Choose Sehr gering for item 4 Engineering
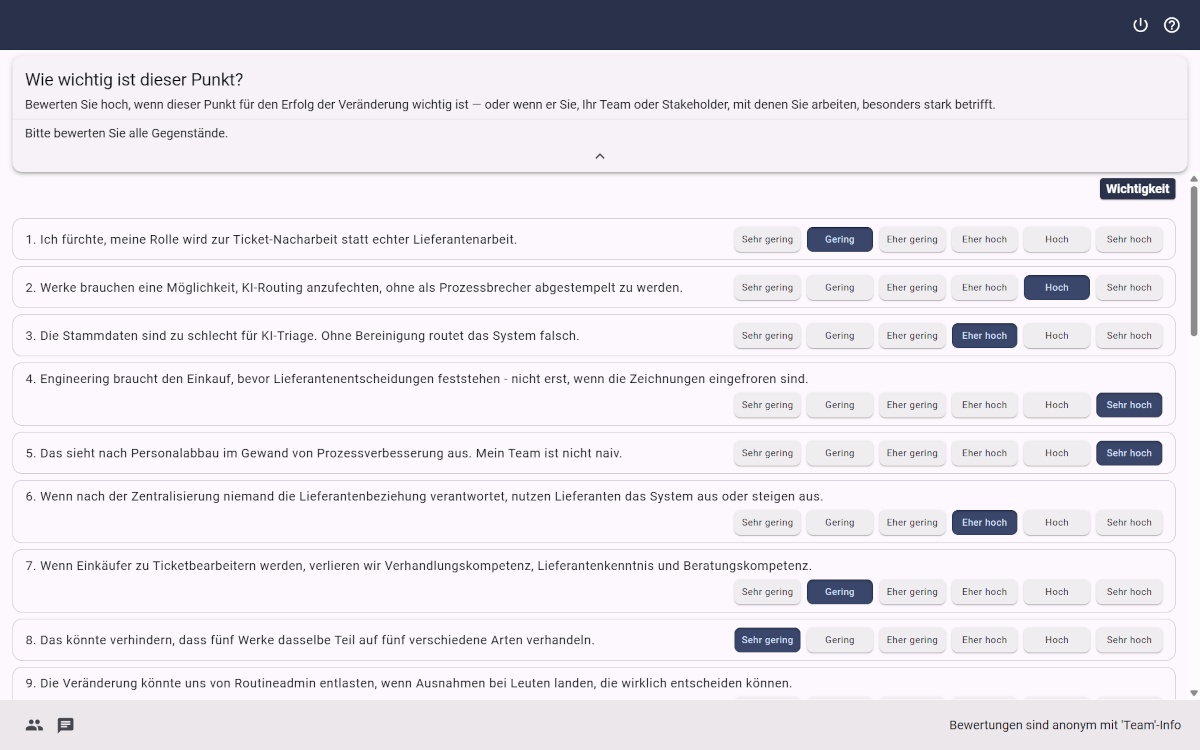Image resolution: width=1200 pixels, height=750 pixels. point(767,405)
